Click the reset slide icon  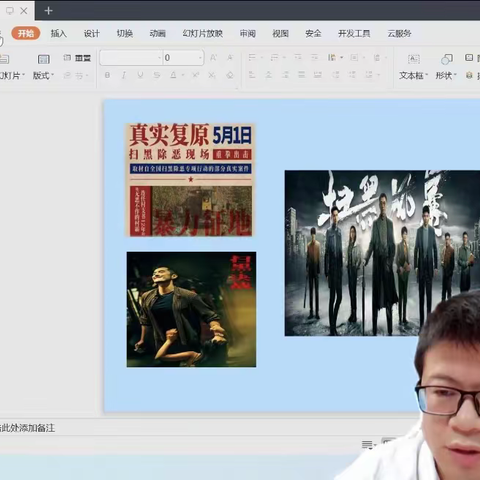[67, 57]
